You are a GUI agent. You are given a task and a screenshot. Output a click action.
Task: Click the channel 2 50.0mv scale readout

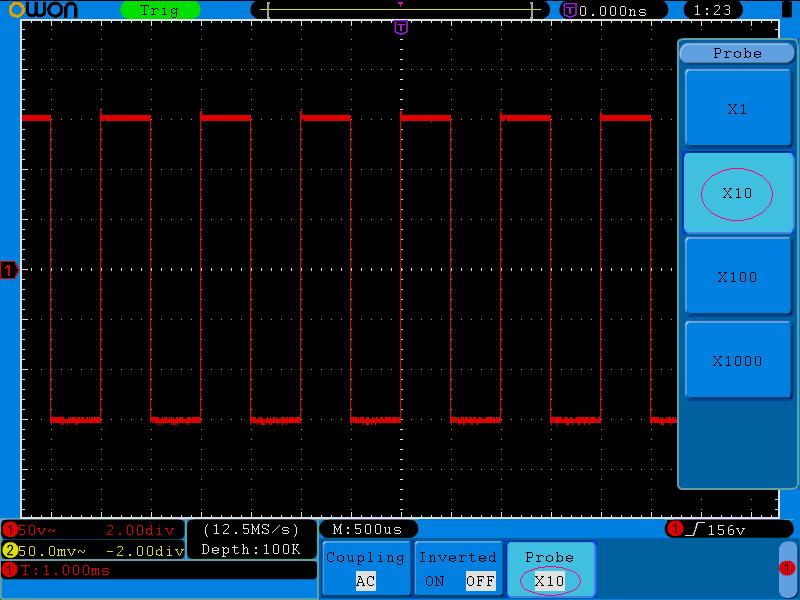coord(52,551)
